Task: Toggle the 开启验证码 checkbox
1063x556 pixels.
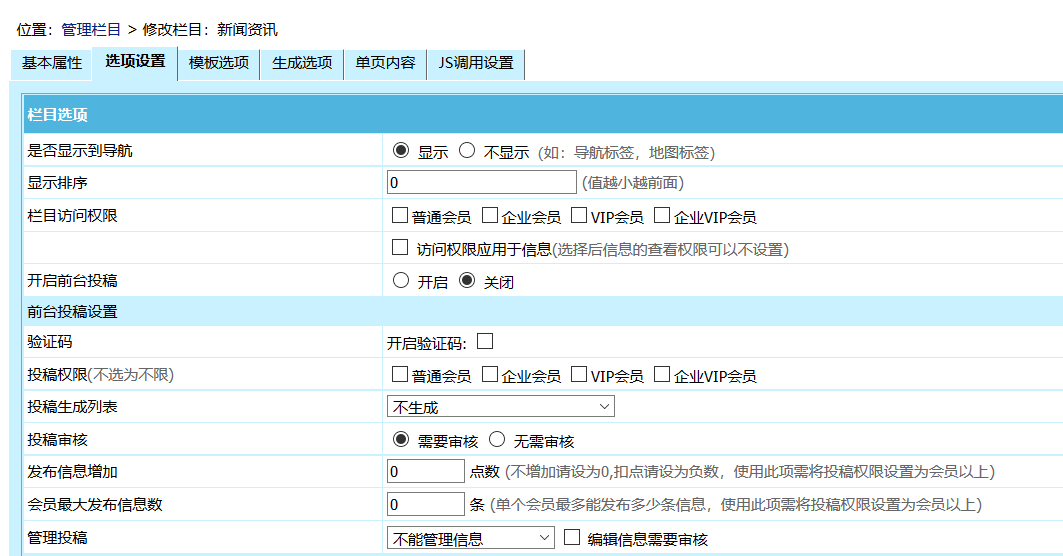Action: pos(485,341)
